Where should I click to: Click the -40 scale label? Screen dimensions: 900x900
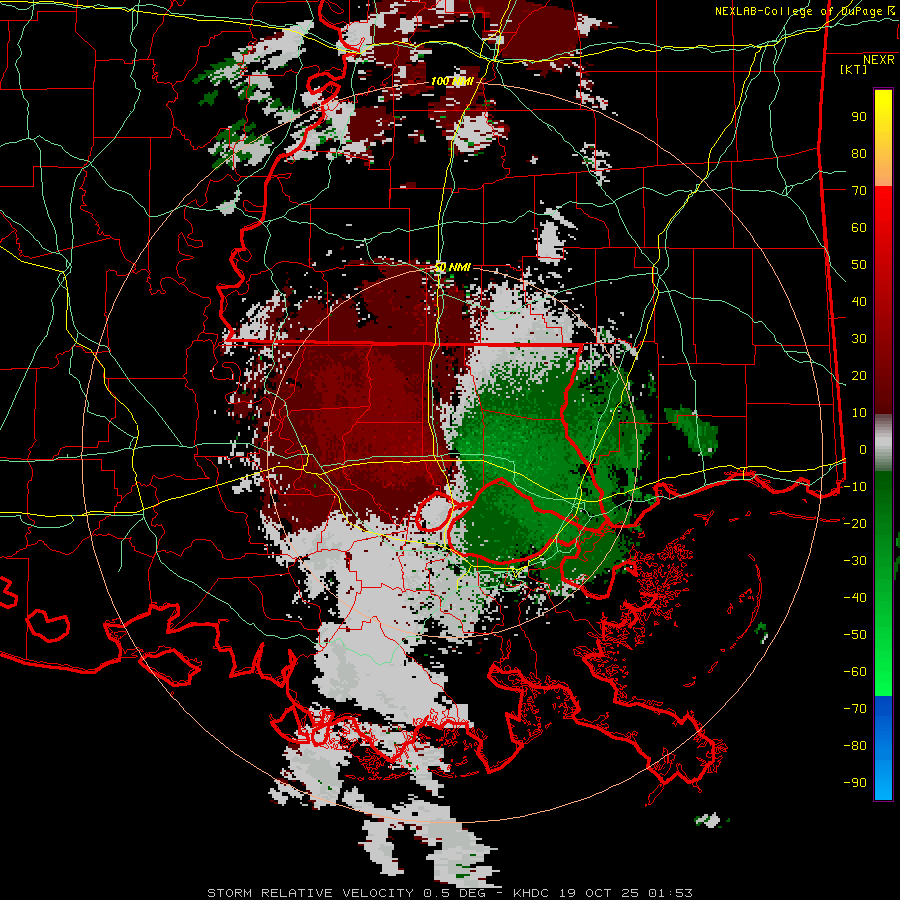(855, 598)
